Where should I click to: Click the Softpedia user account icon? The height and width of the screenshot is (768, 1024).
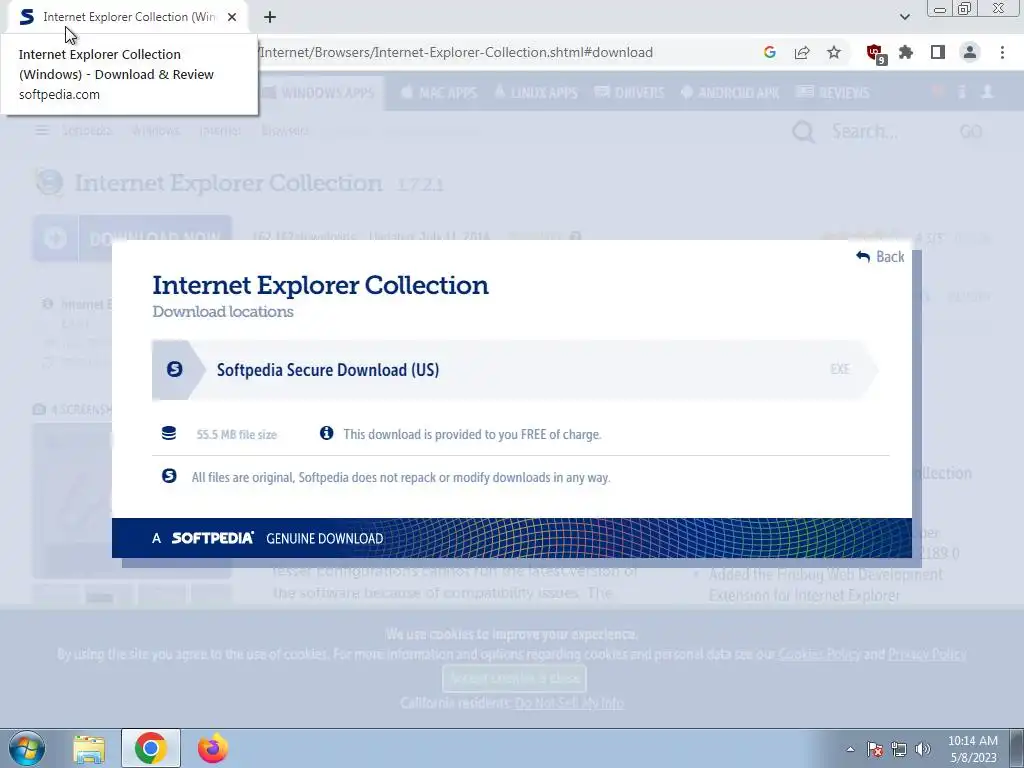[x=987, y=92]
